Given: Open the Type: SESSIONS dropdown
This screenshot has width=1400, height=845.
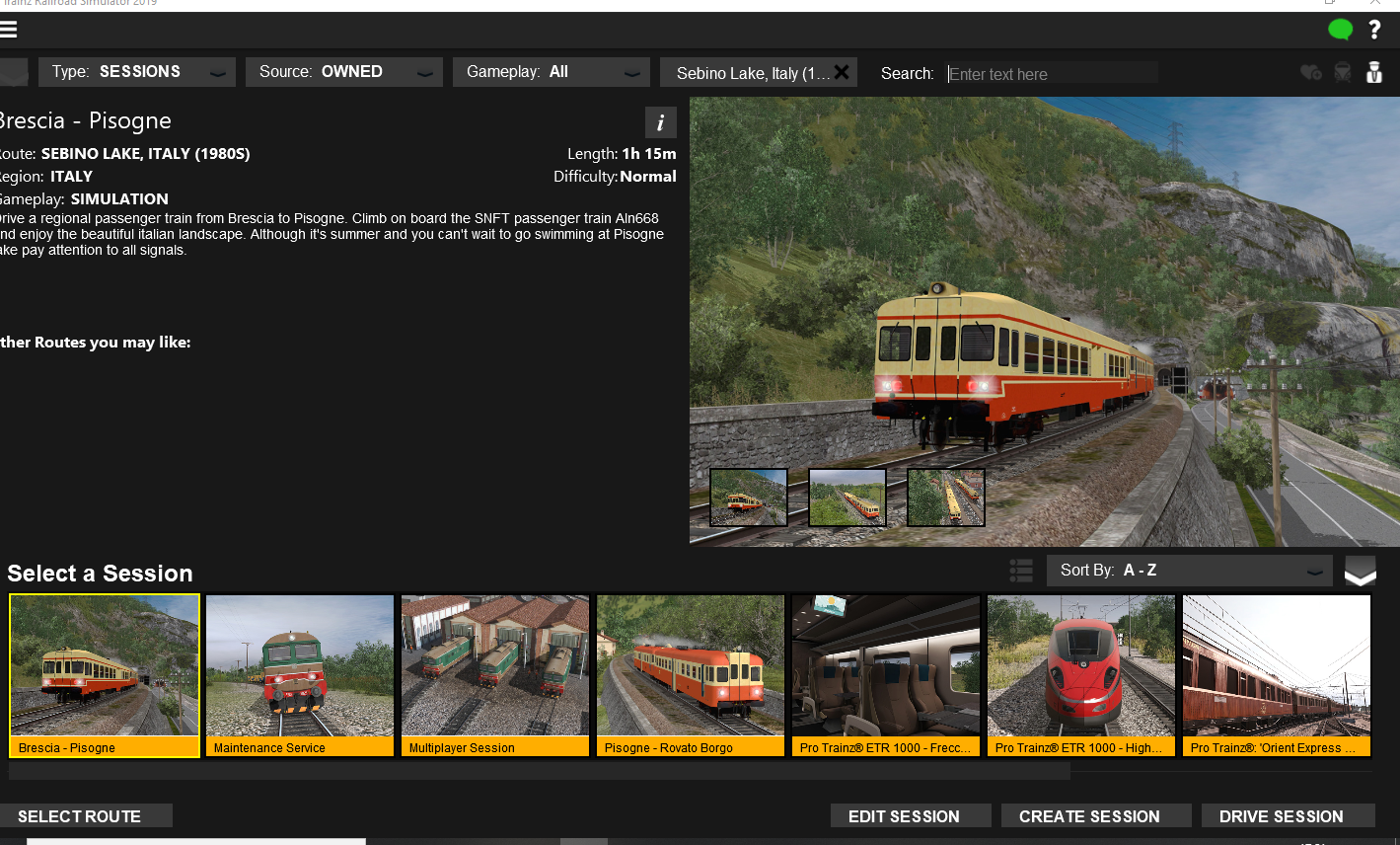Looking at the screenshot, I should click(x=137, y=72).
